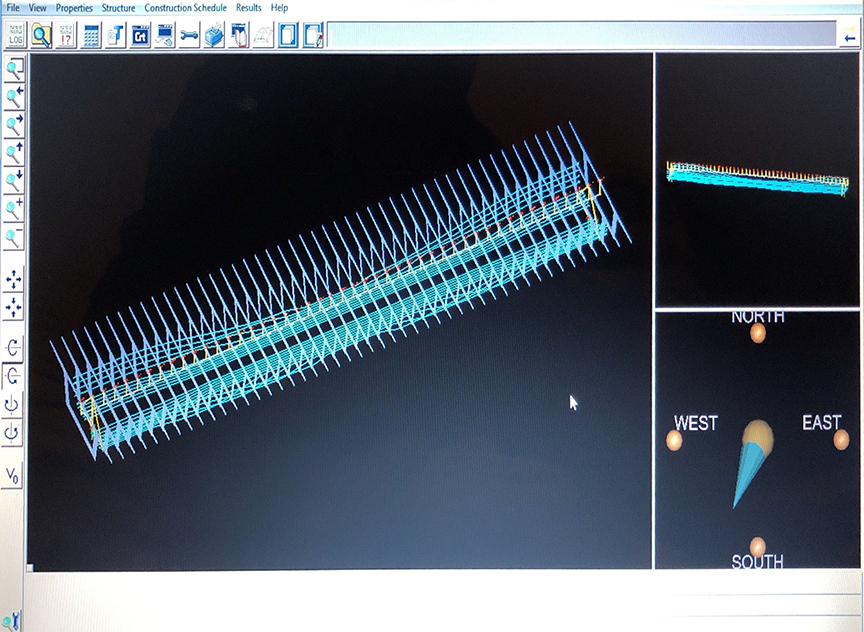The height and width of the screenshot is (632, 864).
Task: Click the printer icon in toolbar
Action: pos(214,35)
